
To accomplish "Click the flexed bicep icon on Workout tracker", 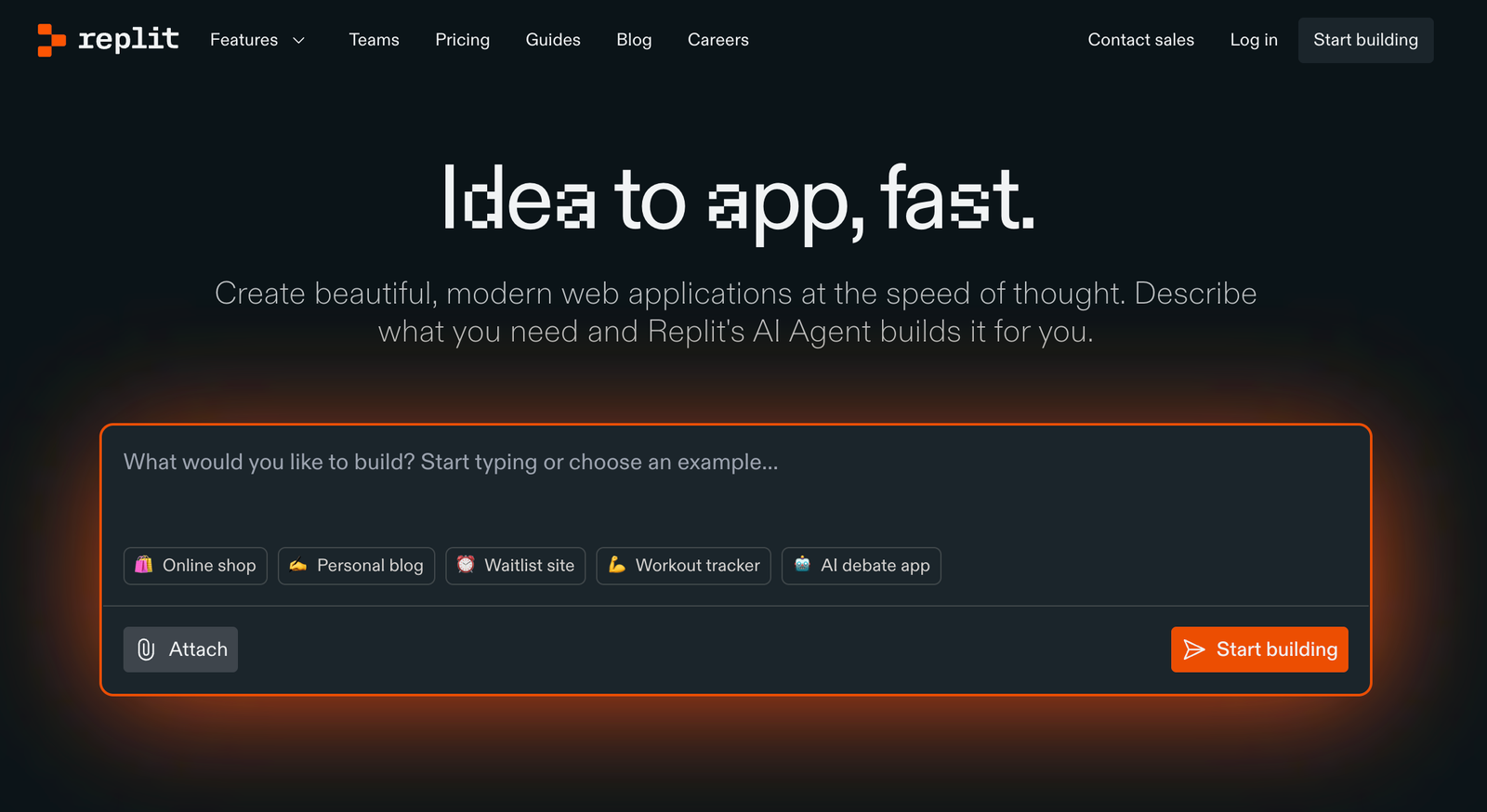I will (x=617, y=564).
